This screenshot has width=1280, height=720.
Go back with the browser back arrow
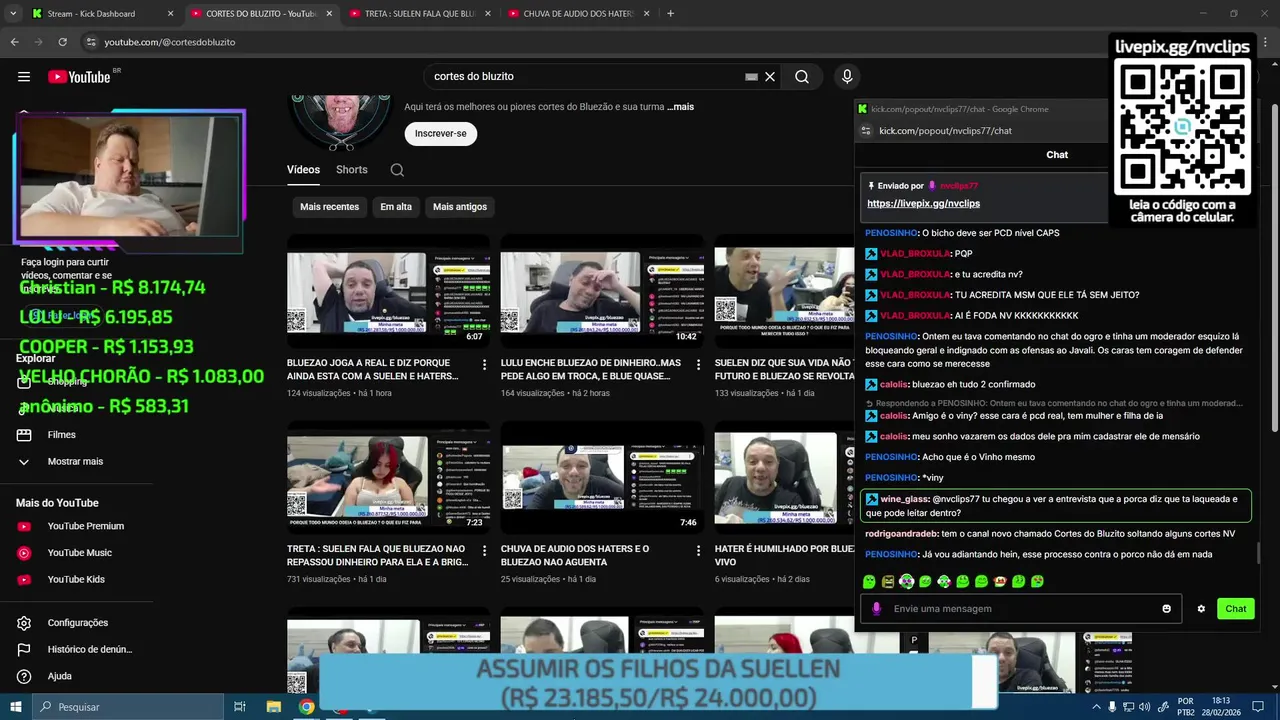[x=14, y=42]
